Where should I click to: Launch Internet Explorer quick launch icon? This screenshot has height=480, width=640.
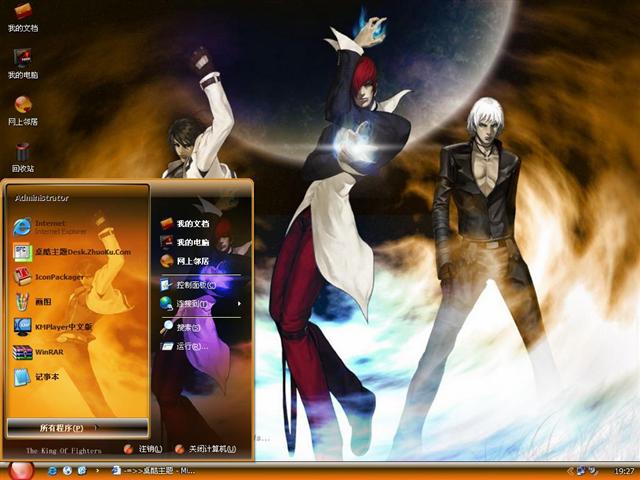point(53,471)
